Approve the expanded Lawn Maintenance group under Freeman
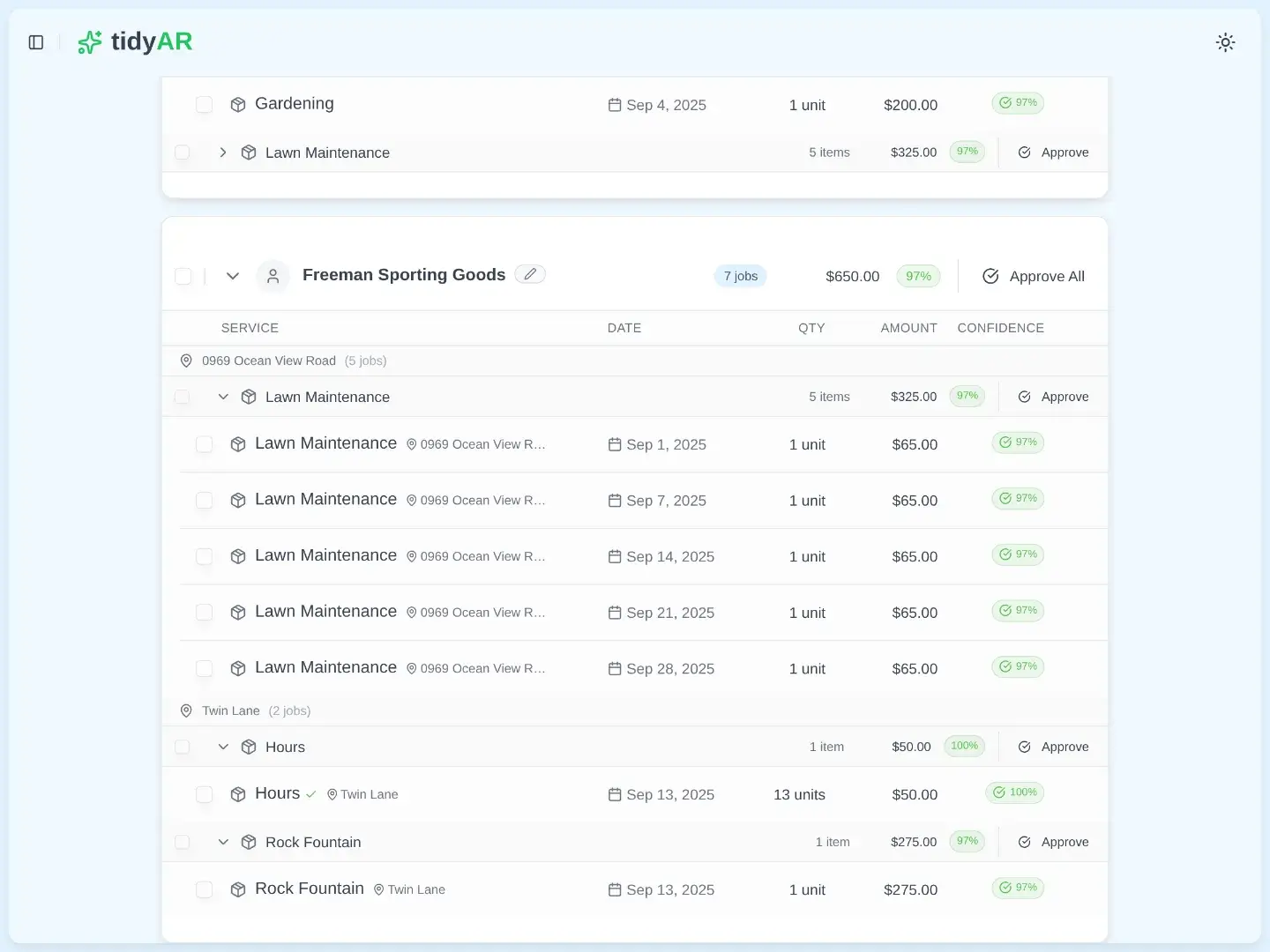The height and width of the screenshot is (952, 1270). [1053, 397]
